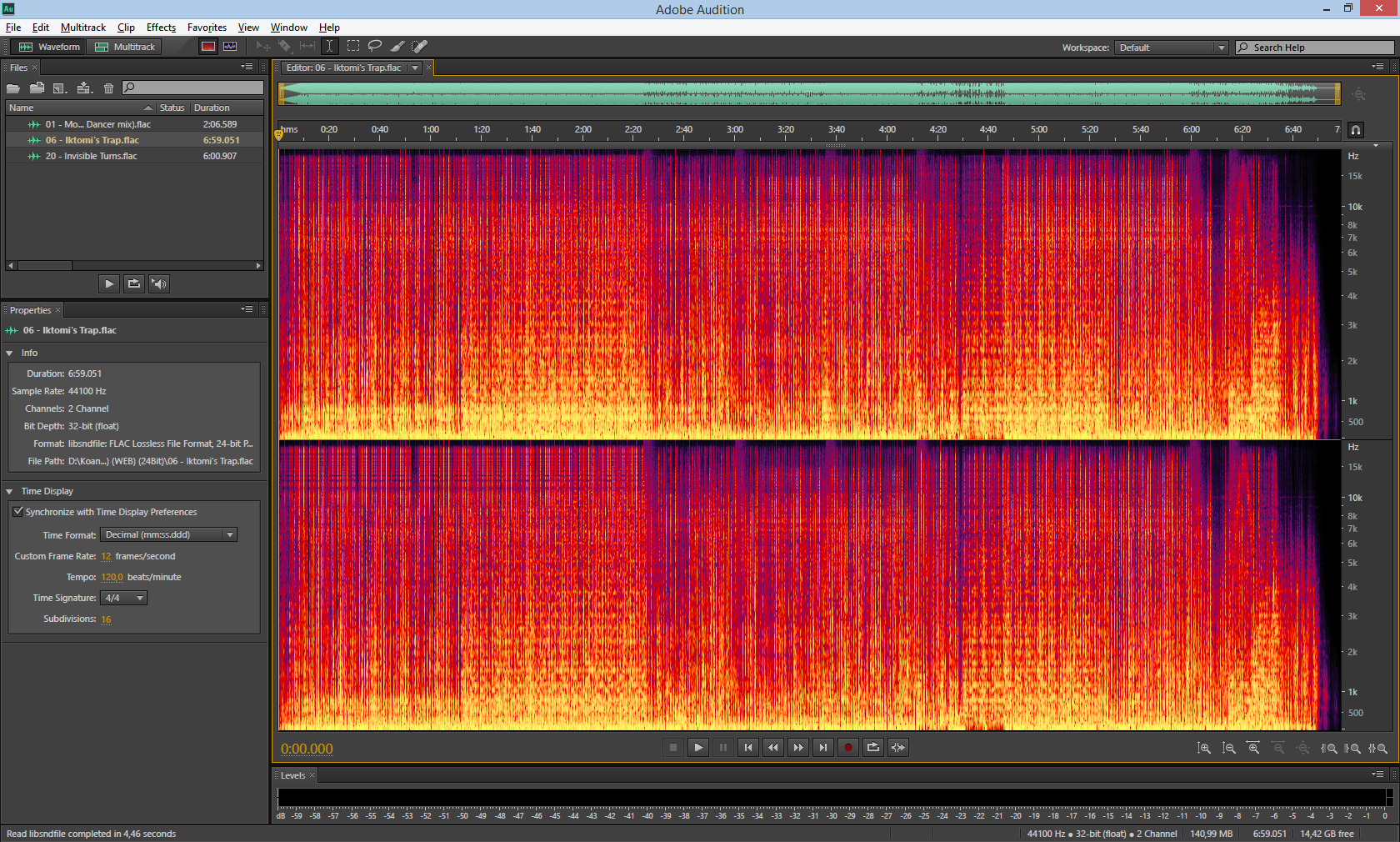Click Zoom In Time icon

[1253, 749]
